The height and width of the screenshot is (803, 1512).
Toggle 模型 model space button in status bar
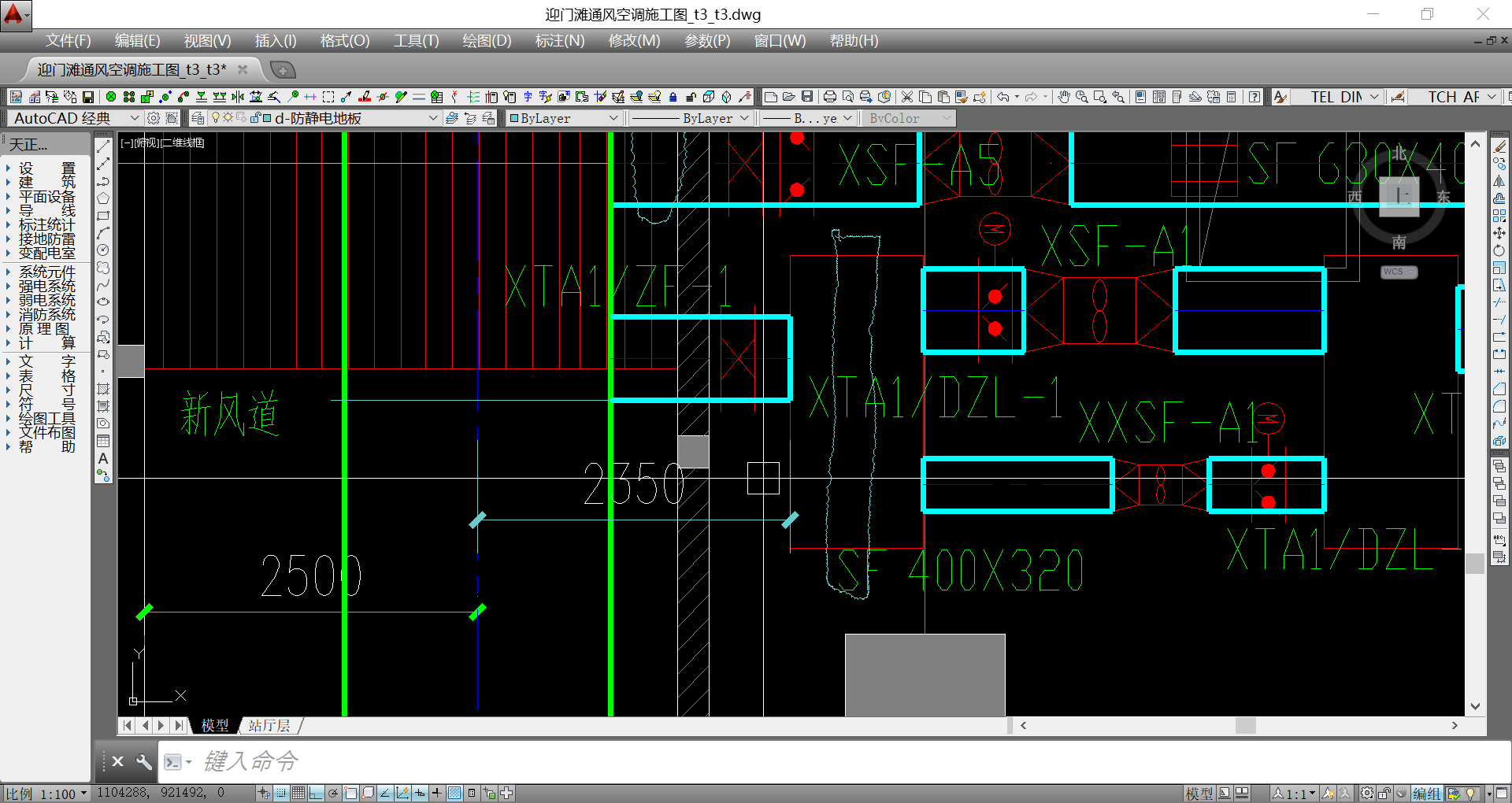pos(1199,794)
